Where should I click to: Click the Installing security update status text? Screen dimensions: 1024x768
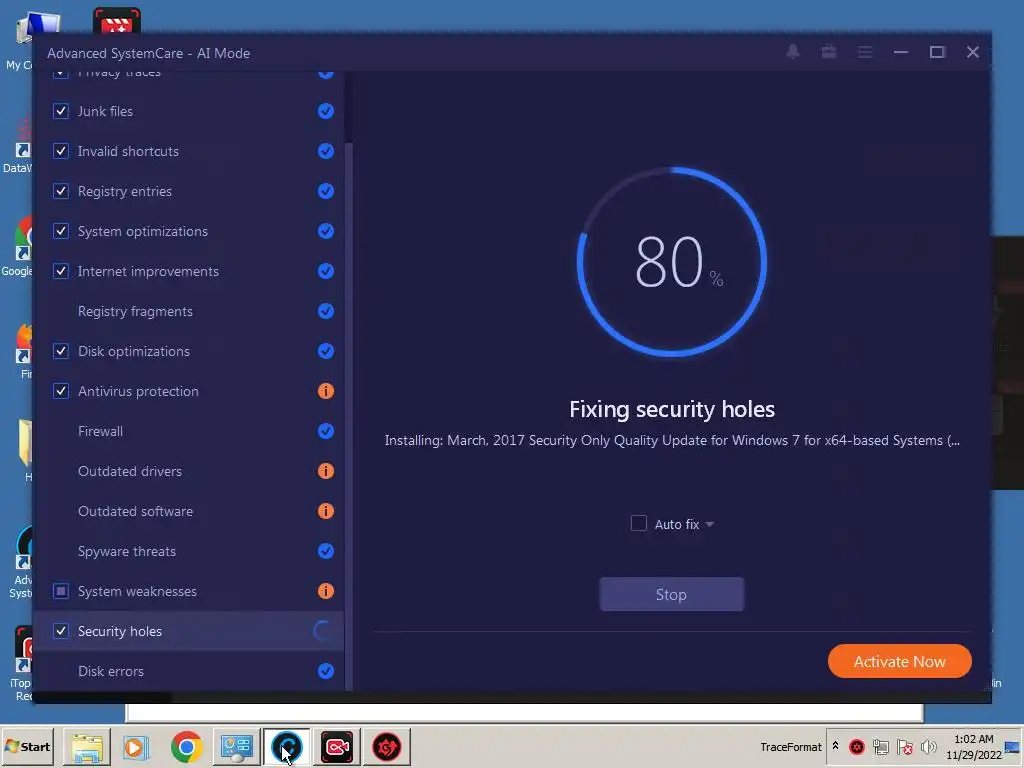[x=672, y=440]
